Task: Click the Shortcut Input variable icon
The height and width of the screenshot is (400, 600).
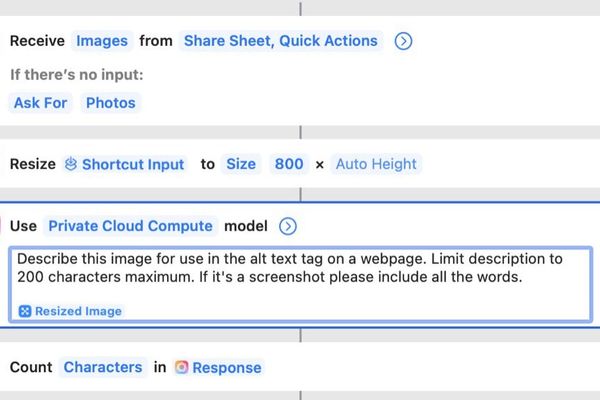Action: pyautogui.click(x=71, y=164)
